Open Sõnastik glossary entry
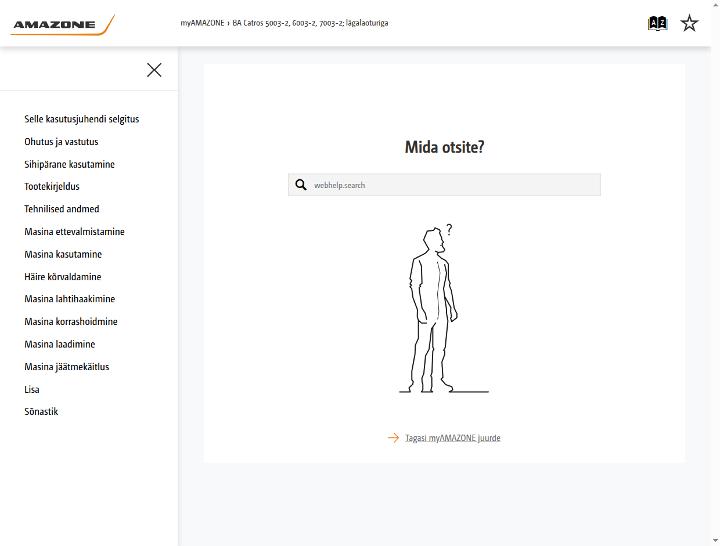Image resolution: width=720 pixels, height=546 pixels. pyautogui.click(x=41, y=411)
